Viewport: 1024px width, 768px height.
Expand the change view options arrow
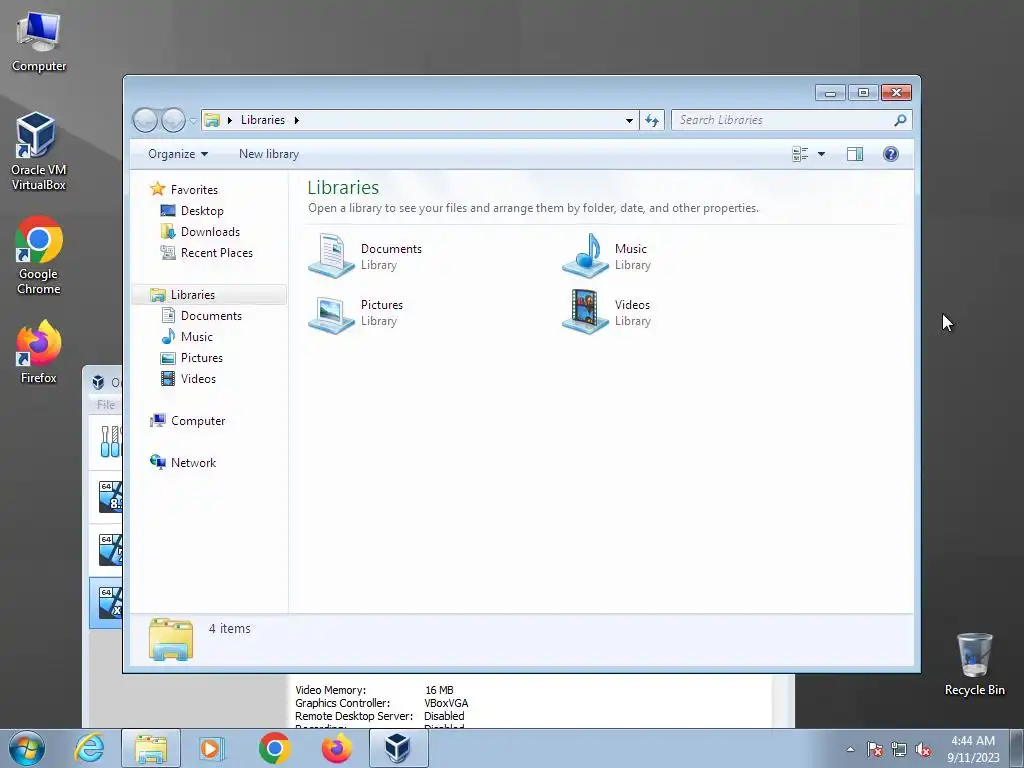tap(822, 154)
